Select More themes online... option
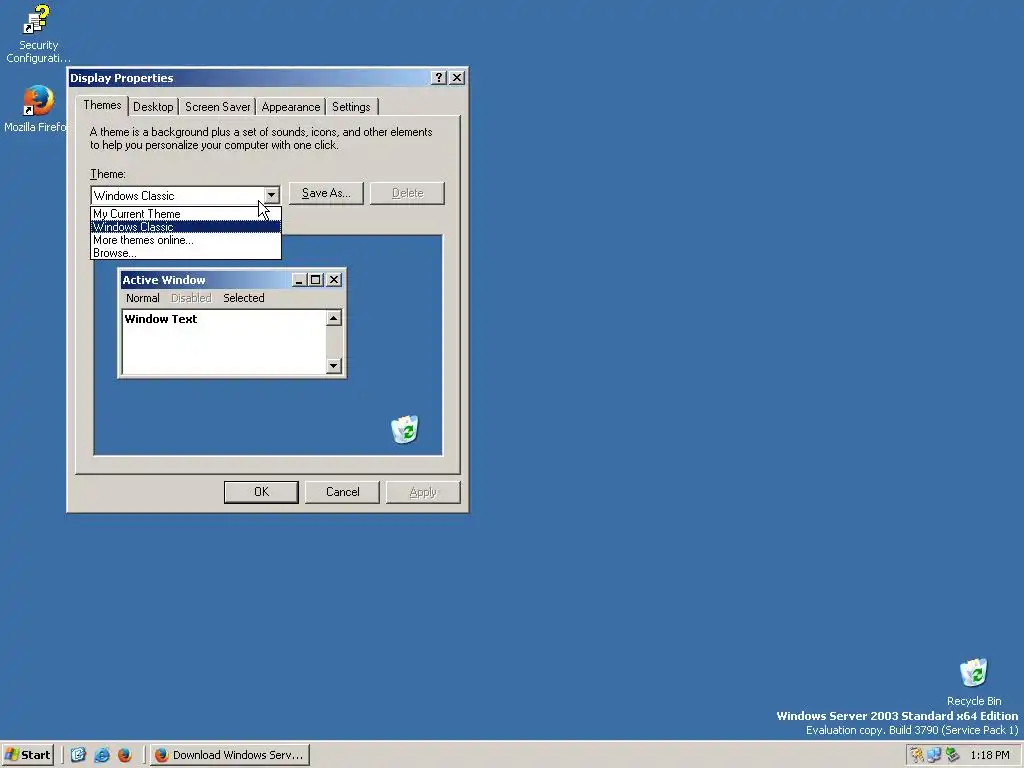The image size is (1024, 768). (x=185, y=240)
